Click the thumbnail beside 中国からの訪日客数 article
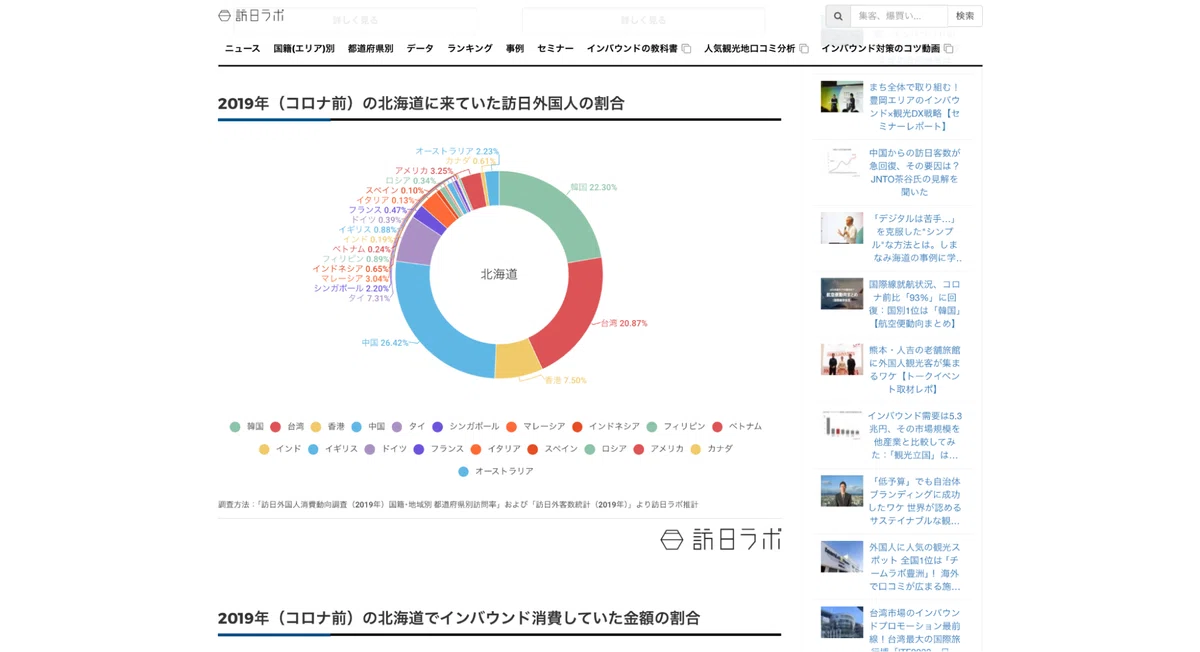The image size is (1200, 652). point(842,162)
